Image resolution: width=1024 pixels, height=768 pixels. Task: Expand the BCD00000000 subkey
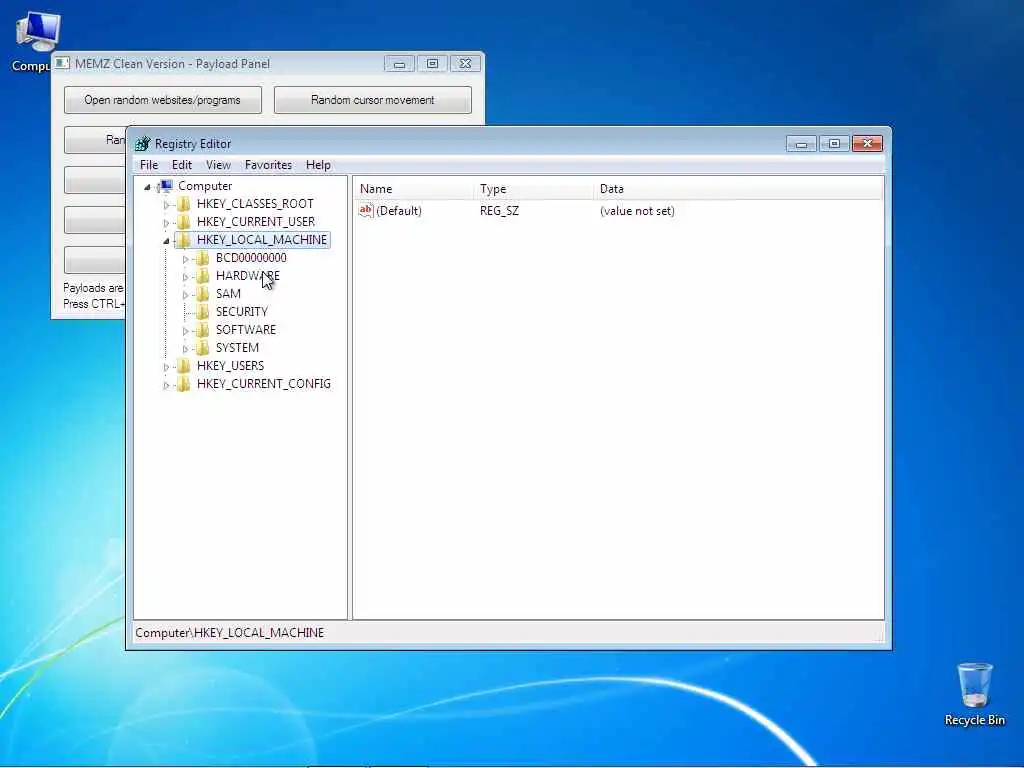(x=185, y=259)
